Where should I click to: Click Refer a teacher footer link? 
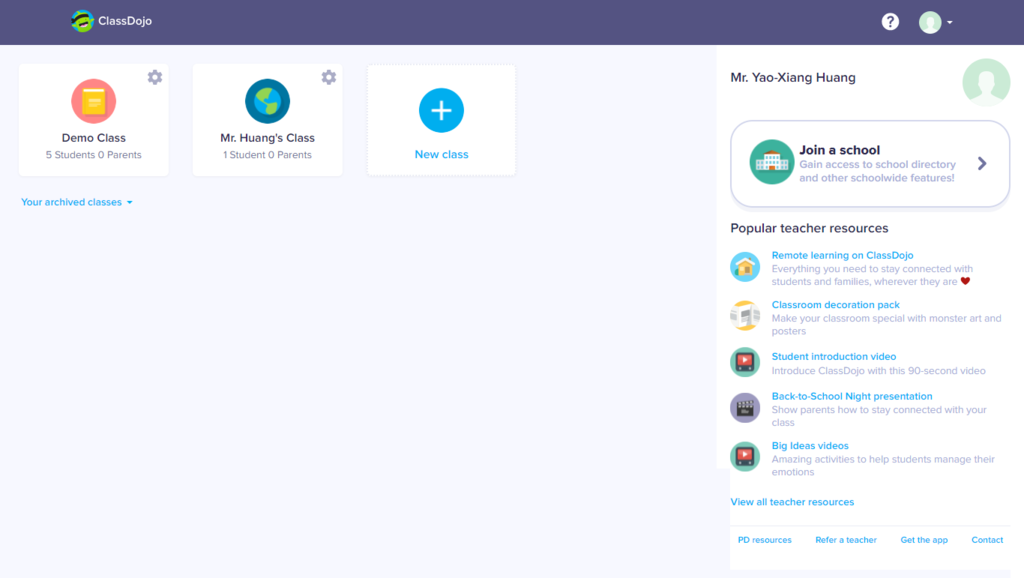pyautogui.click(x=846, y=540)
